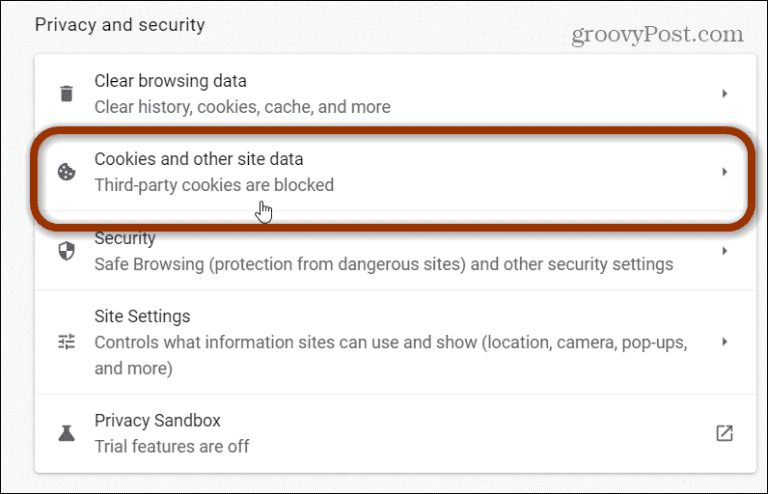Image resolution: width=768 pixels, height=494 pixels.
Task: Click Safe Browsing description text
Action: point(384,264)
